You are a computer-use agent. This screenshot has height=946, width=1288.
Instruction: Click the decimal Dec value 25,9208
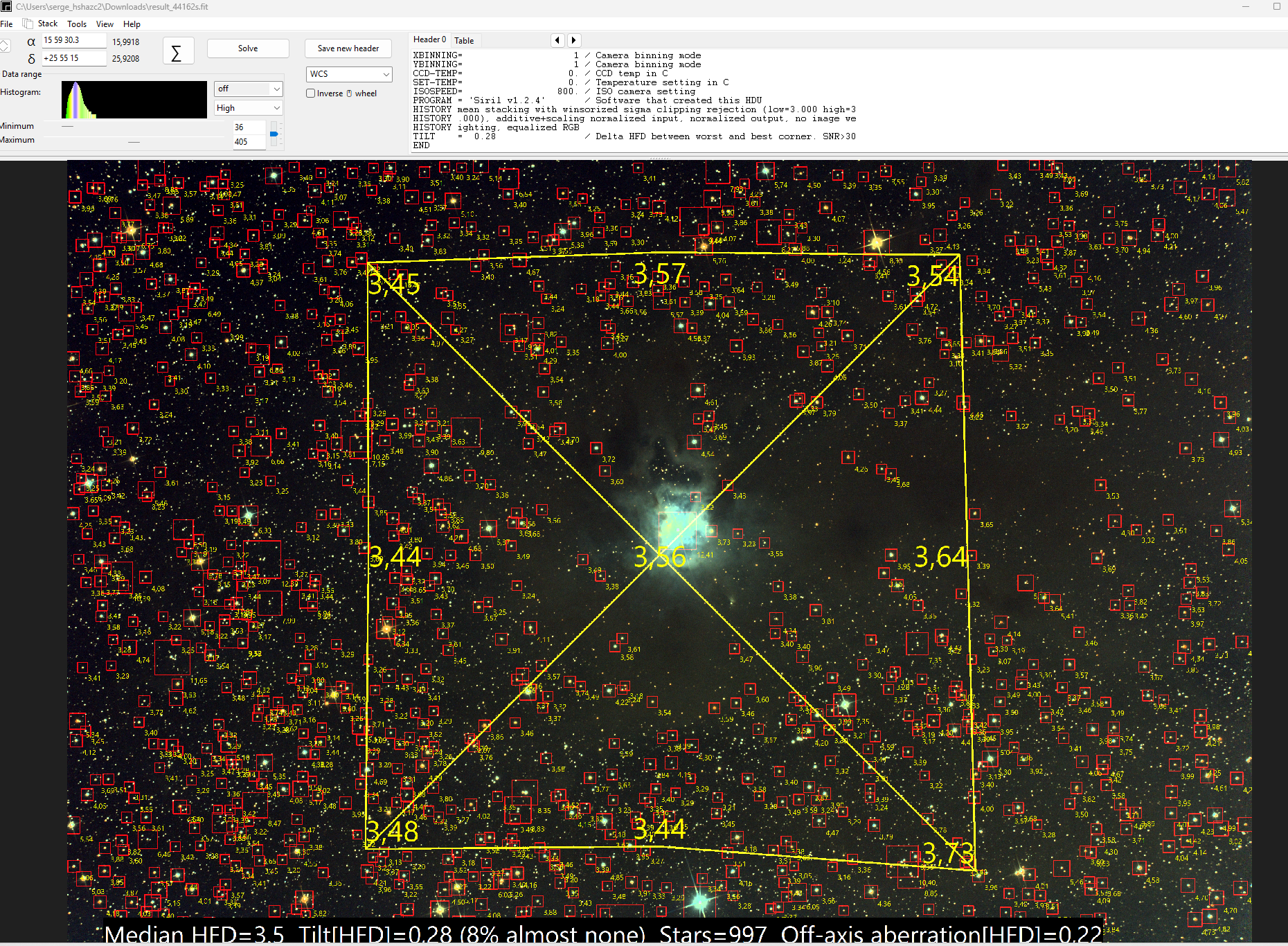[x=125, y=59]
